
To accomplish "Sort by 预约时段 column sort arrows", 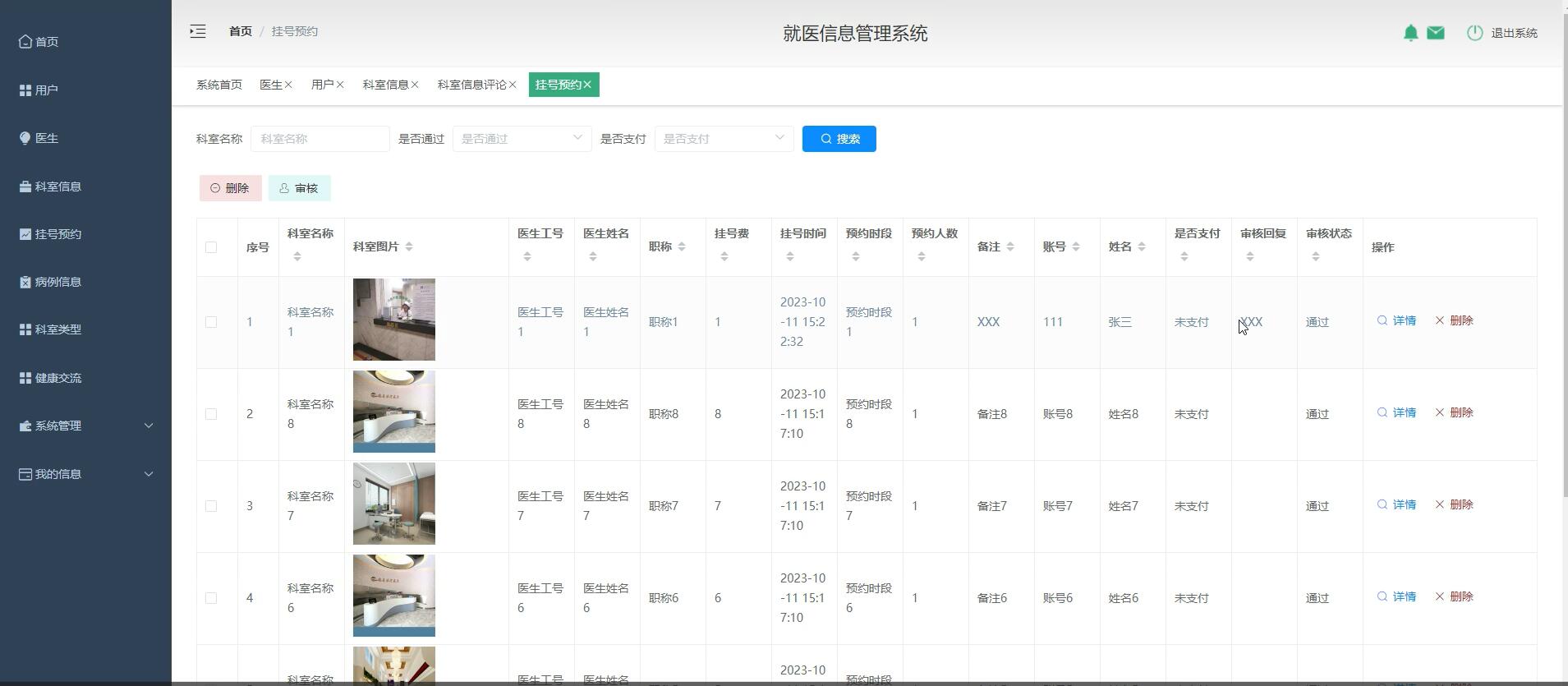I will [856, 256].
